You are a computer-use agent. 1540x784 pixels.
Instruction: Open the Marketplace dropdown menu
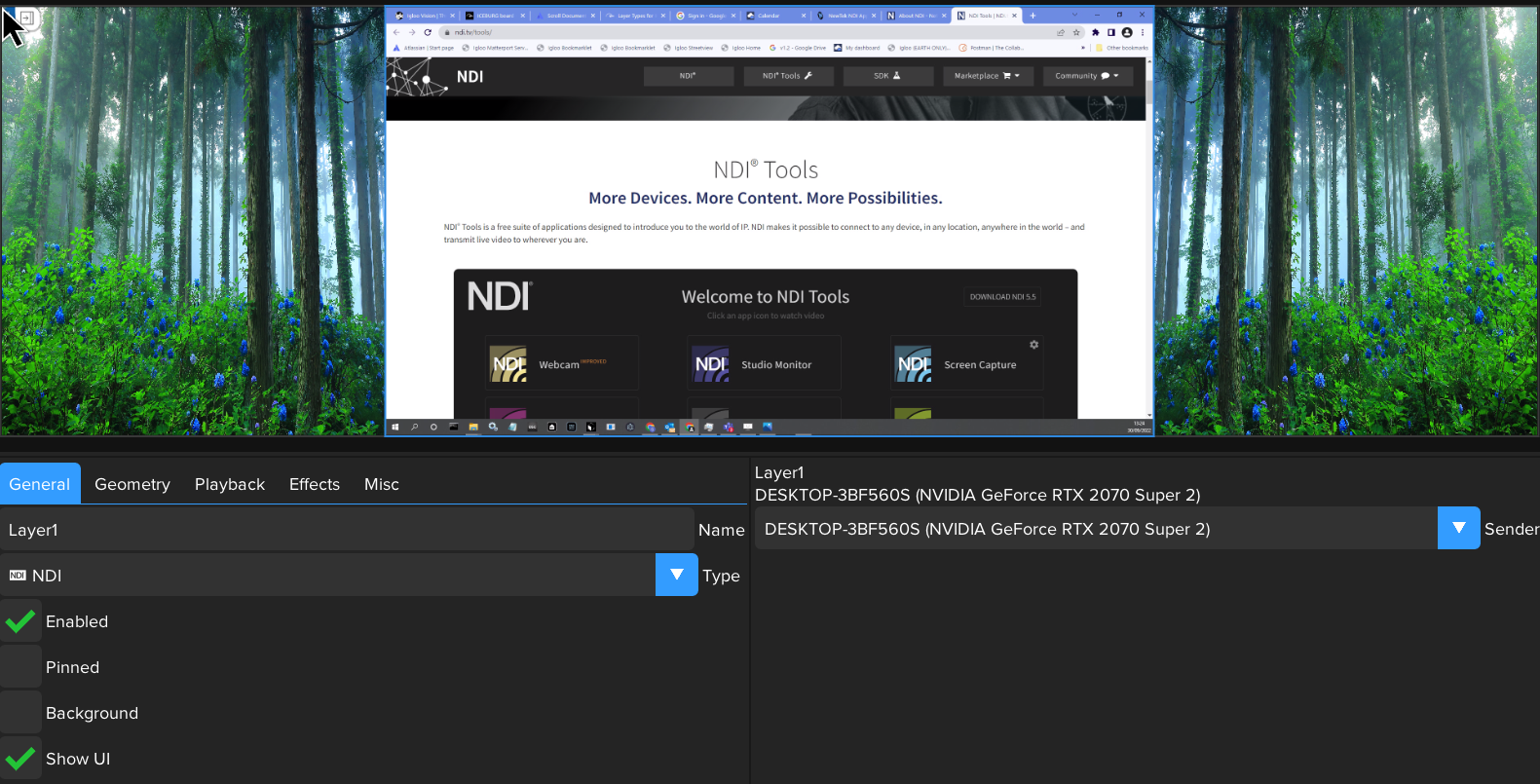[986, 76]
